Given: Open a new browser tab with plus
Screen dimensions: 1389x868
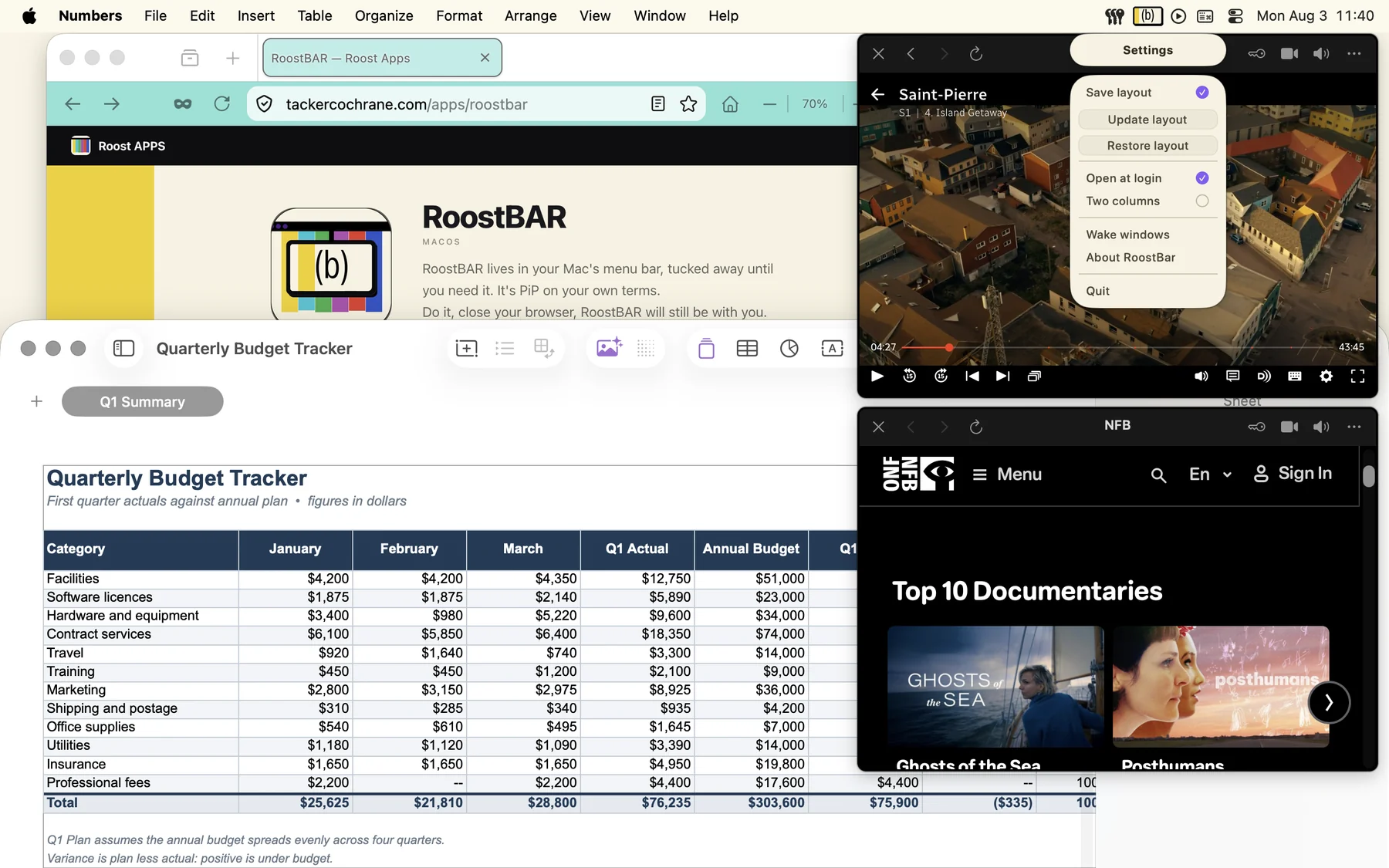Looking at the screenshot, I should pyautogui.click(x=232, y=58).
